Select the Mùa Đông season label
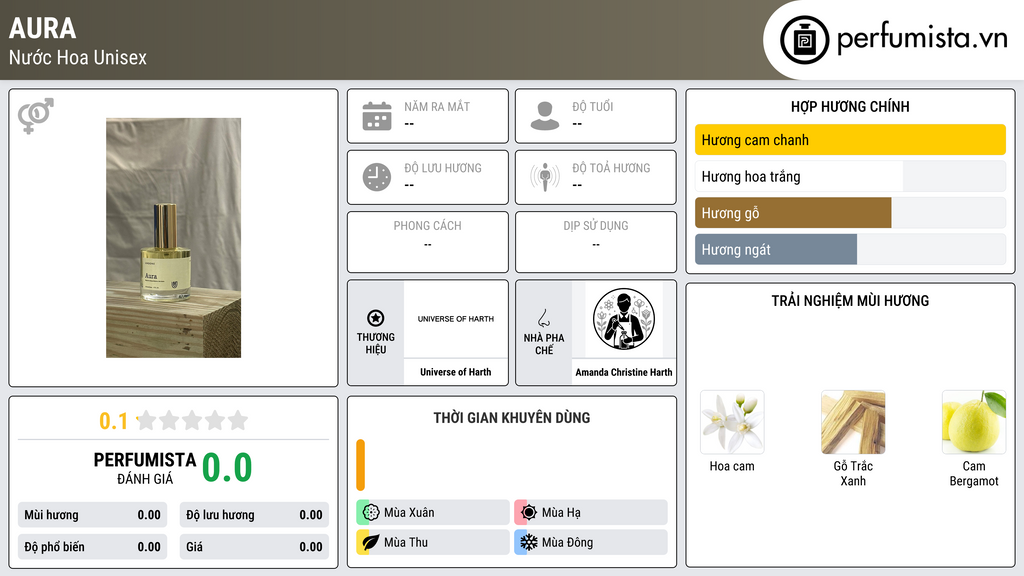Screen dimensions: 1024x576 click(567, 543)
